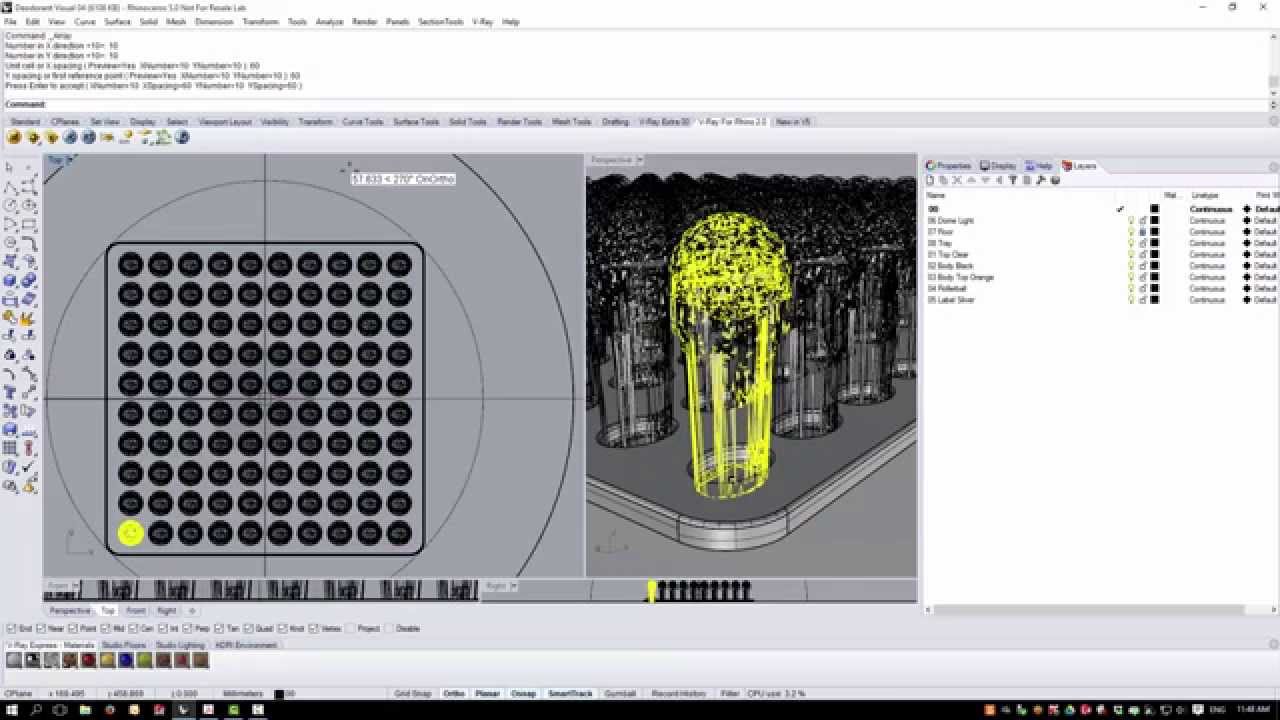
Task: Click the green sphere material thumbnail
Action: click(x=145, y=660)
